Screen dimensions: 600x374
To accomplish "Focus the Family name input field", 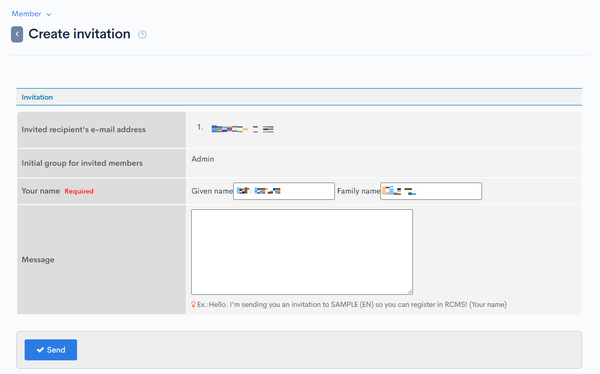I will (431, 191).
